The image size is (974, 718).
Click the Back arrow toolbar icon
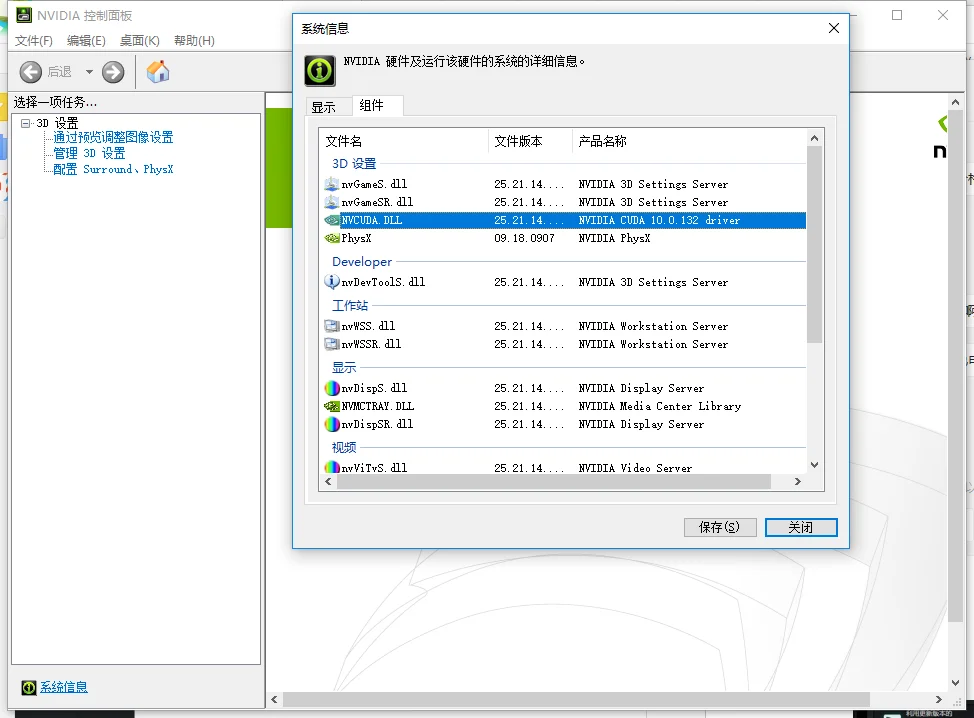click(30, 72)
